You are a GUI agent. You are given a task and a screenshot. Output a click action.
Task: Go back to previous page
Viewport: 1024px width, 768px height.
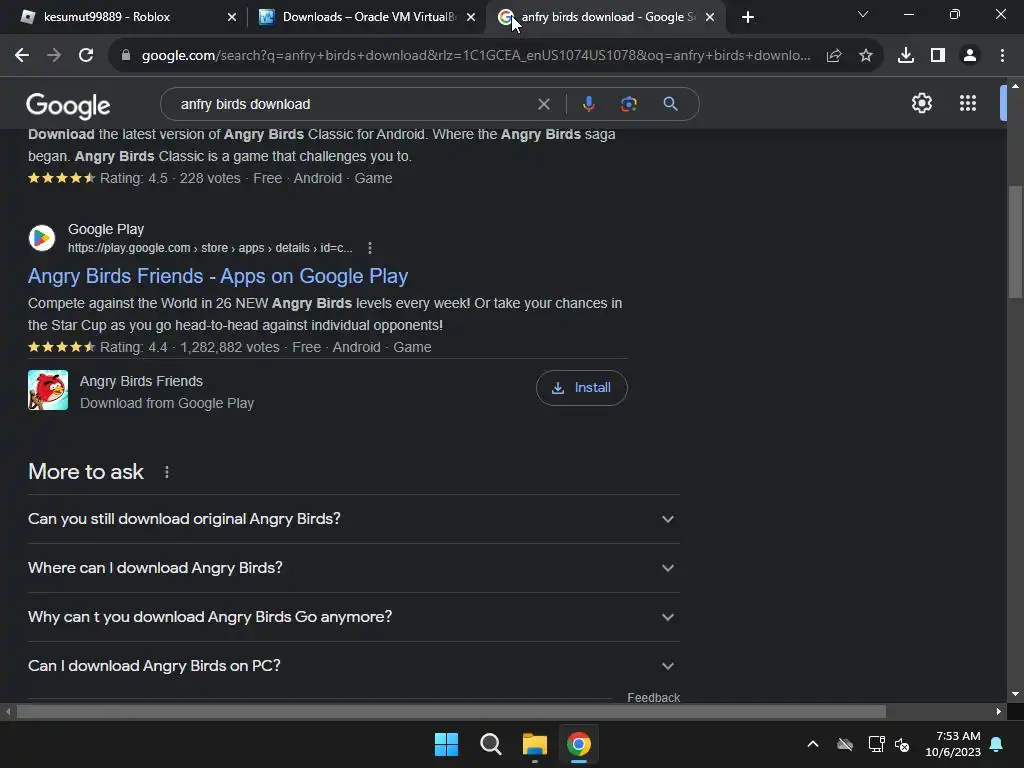[22, 56]
